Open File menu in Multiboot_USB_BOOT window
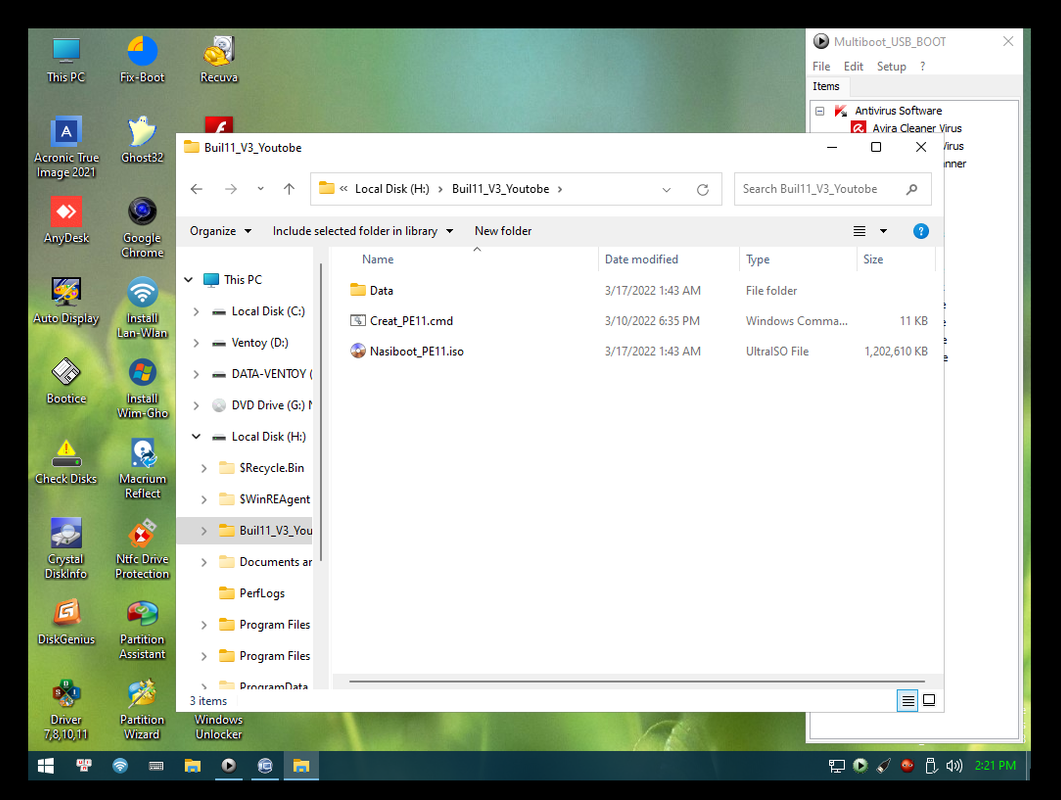The width and height of the screenshot is (1061, 800). click(821, 66)
